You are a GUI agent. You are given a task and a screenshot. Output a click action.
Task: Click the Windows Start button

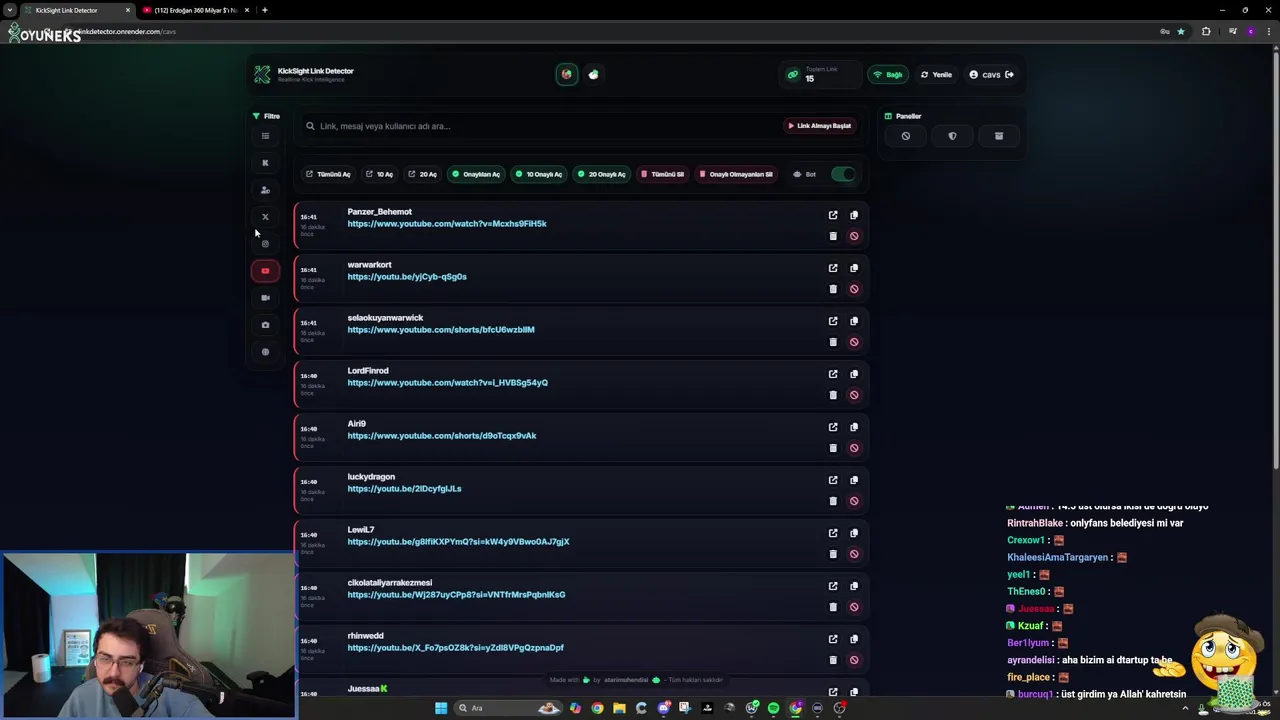[441, 708]
